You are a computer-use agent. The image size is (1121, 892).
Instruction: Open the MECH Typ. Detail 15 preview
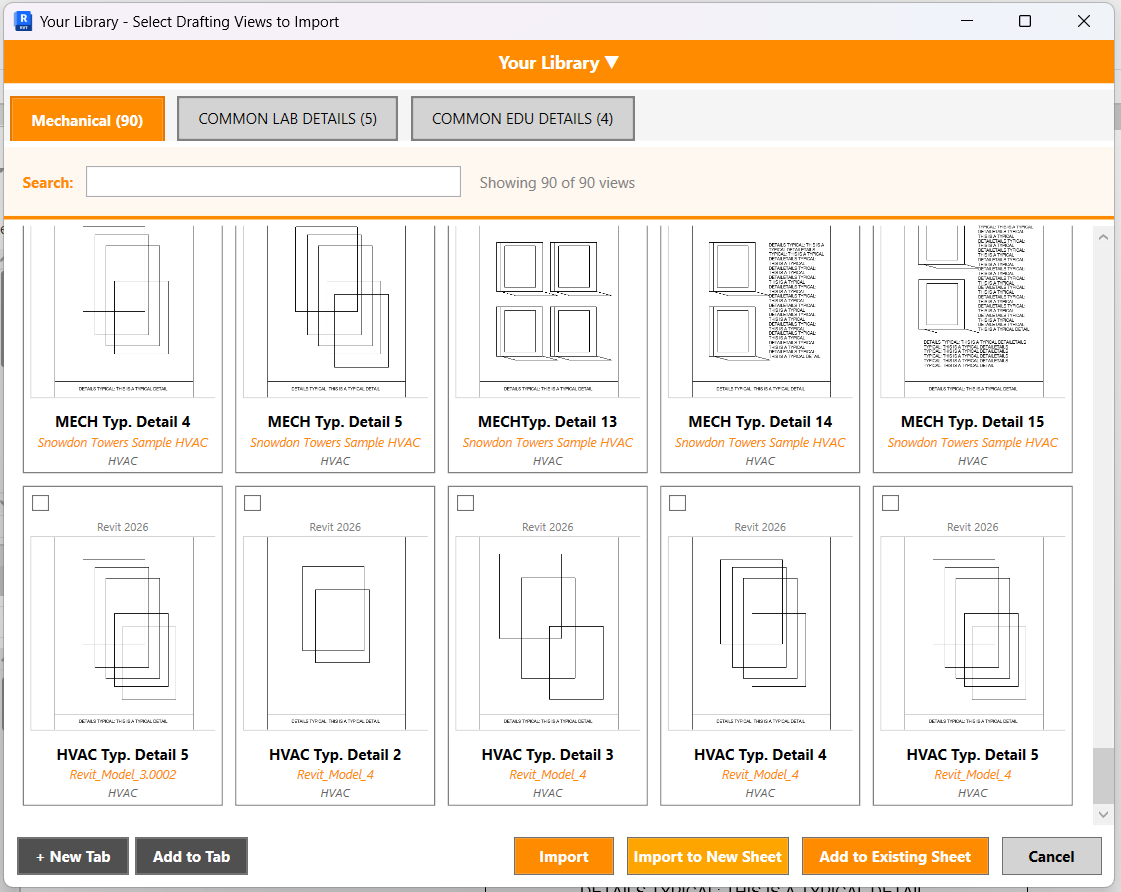(x=972, y=310)
